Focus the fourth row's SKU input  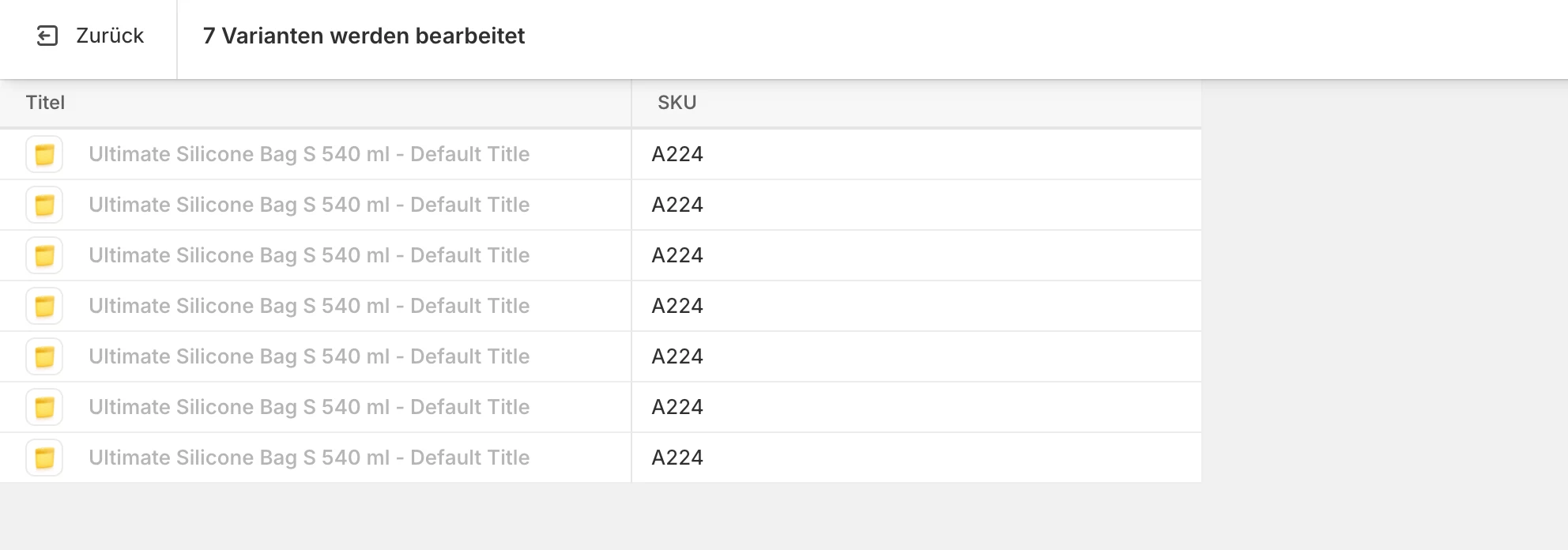click(917, 306)
